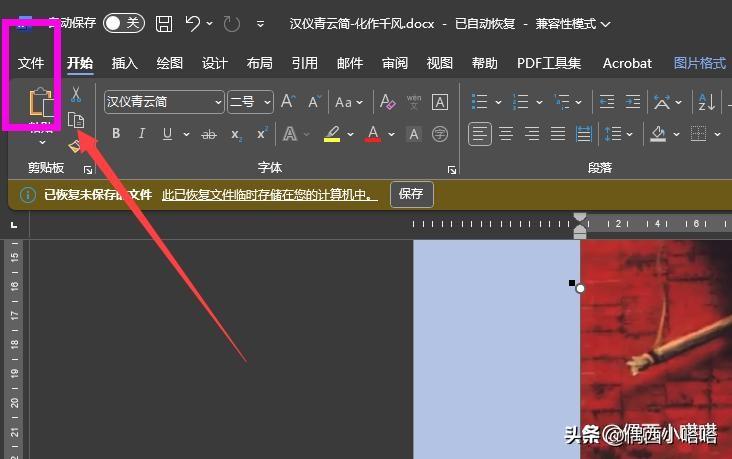Open the multilevel list dropdown arrow
The height and width of the screenshot is (459, 732).
(578, 102)
